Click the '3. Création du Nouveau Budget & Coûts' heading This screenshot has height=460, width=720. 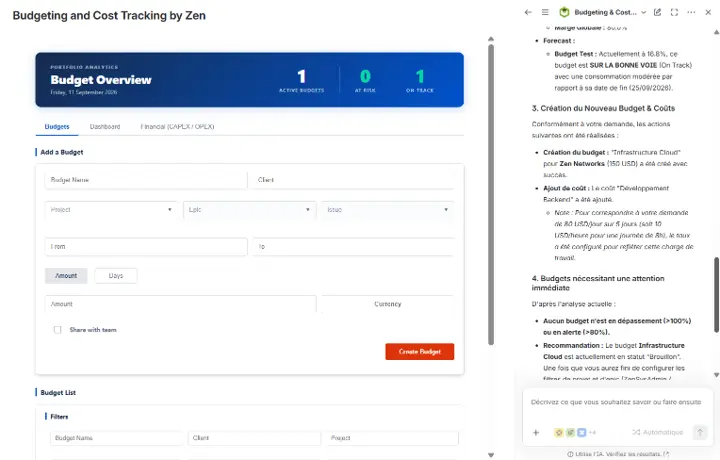pyautogui.click(x=603, y=108)
